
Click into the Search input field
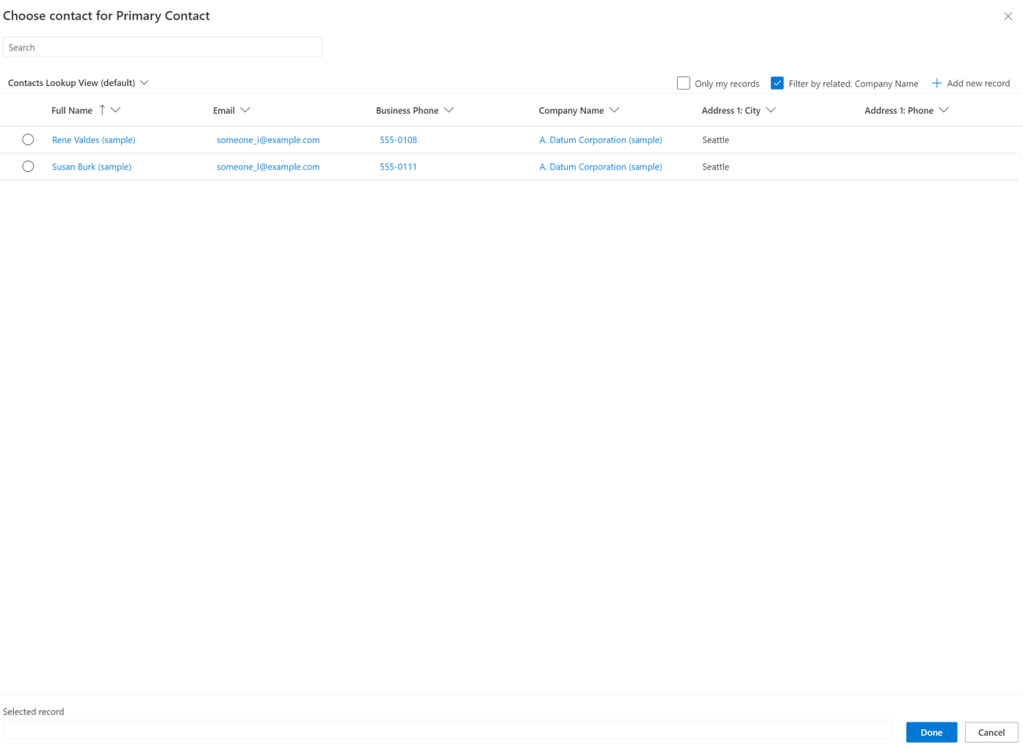click(x=162, y=47)
